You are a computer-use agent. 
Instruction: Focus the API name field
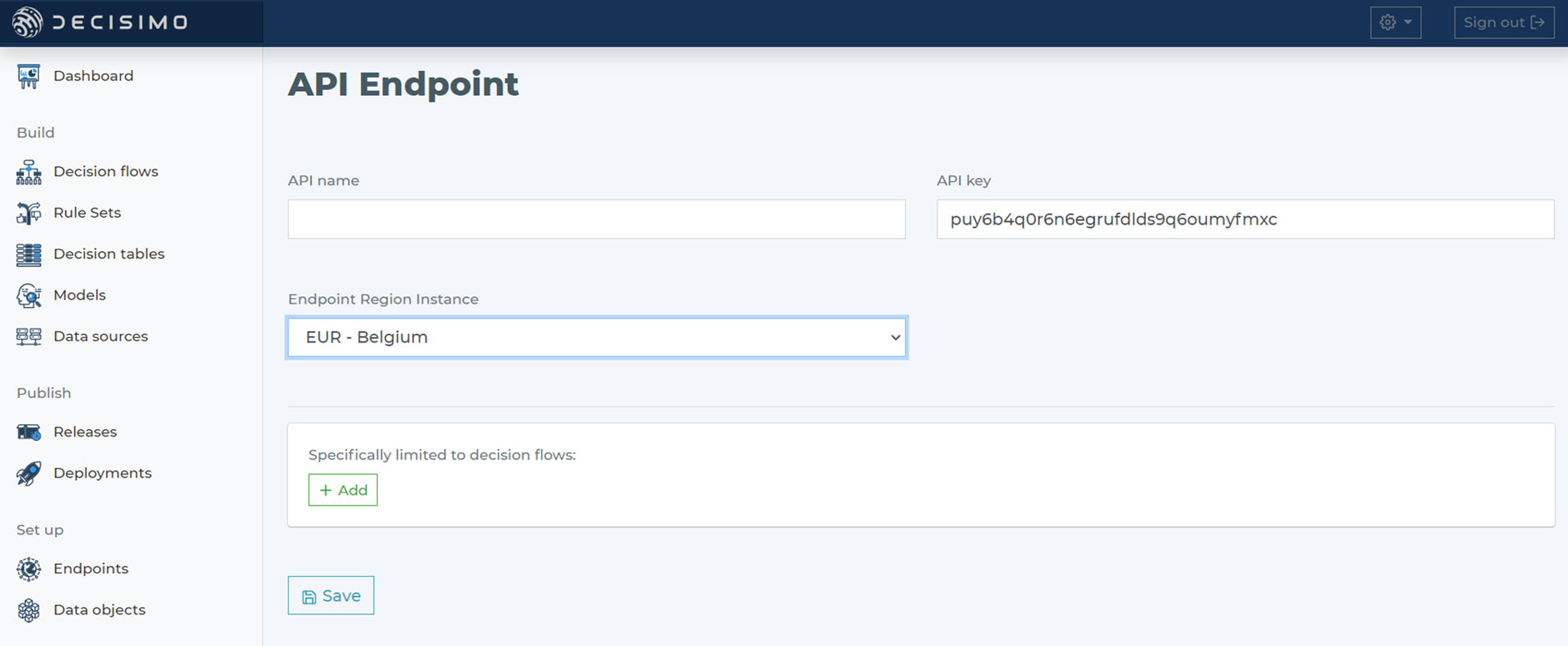click(596, 220)
